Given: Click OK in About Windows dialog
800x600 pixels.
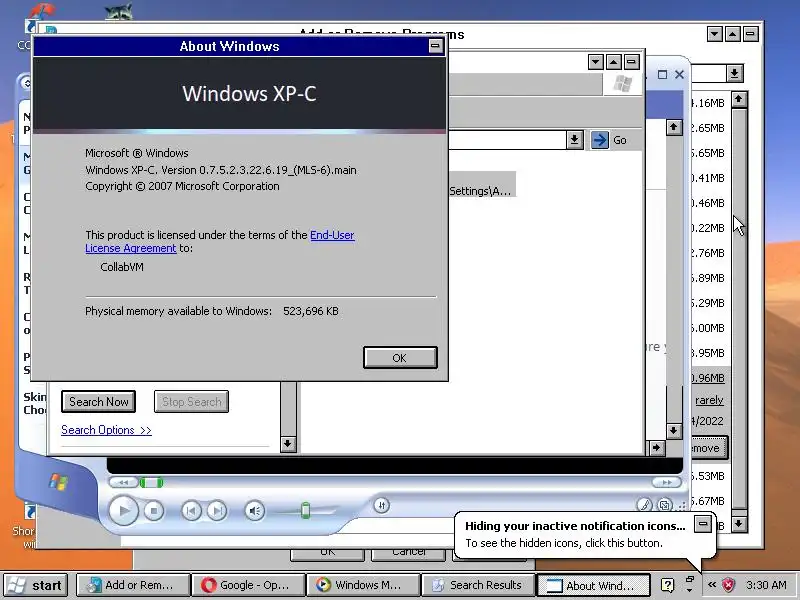Looking at the screenshot, I should click(x=400, y=358).
